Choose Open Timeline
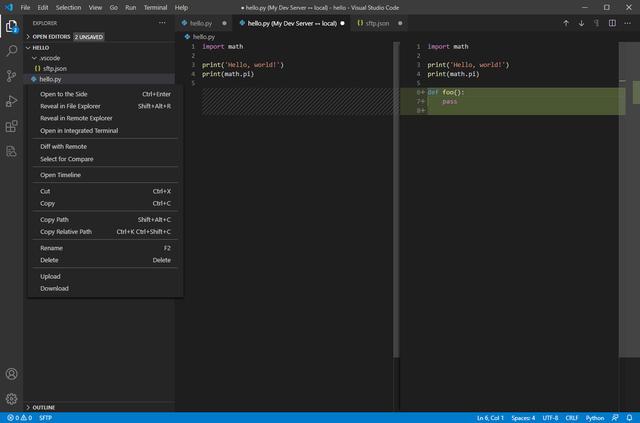The height and width of the screenshot is (423, 640). [x=105, y=175]
